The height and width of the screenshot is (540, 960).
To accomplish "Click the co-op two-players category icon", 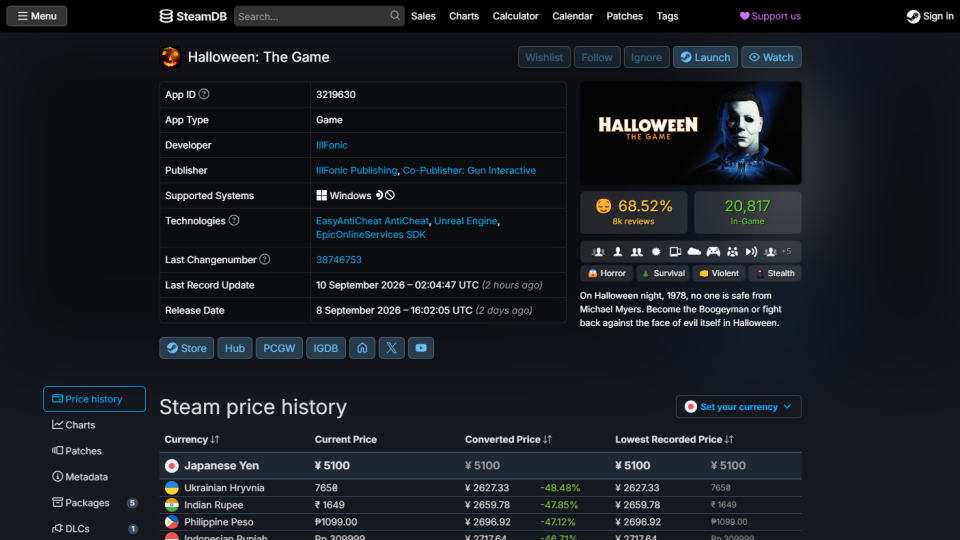I will pyautogui.click(x=637, y=252).
